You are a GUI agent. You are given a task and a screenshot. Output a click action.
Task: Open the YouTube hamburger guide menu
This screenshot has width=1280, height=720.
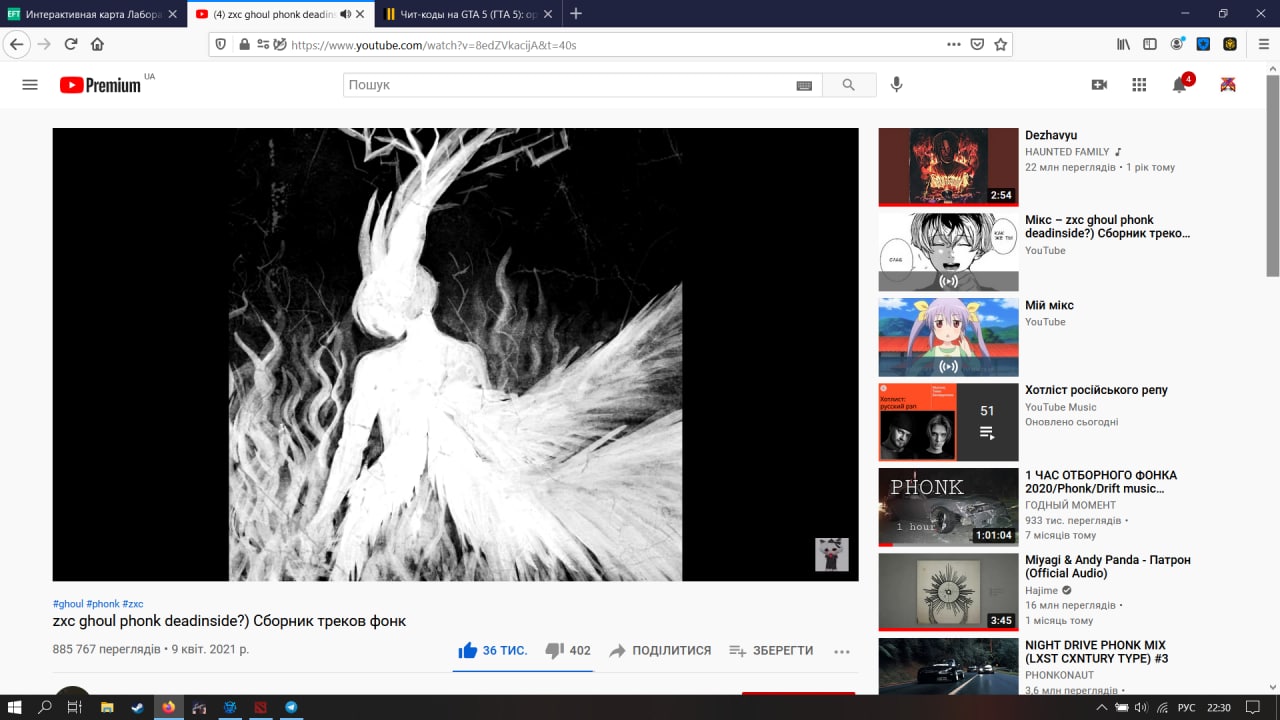[30, 85]
